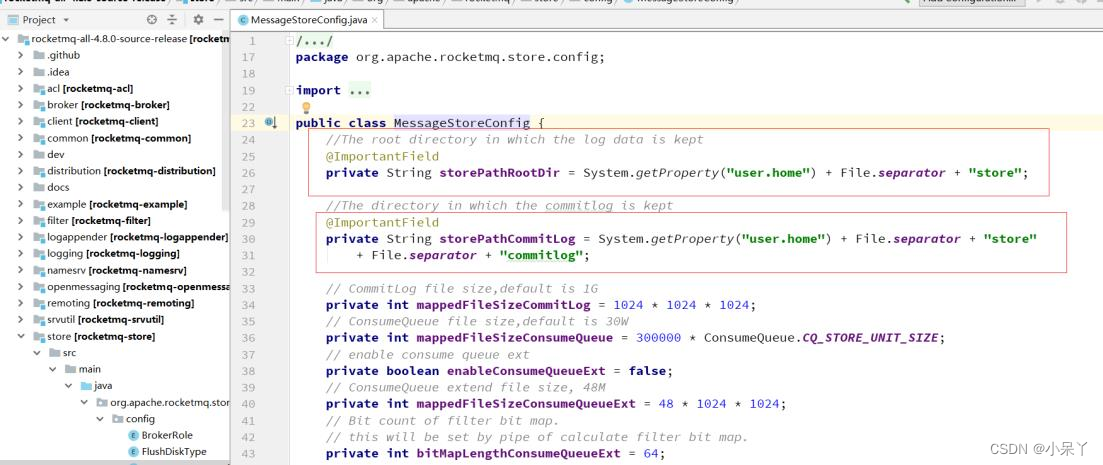1103x465 pixels.
Task: Click the blue java source folder icon
Action: point(86,386)
